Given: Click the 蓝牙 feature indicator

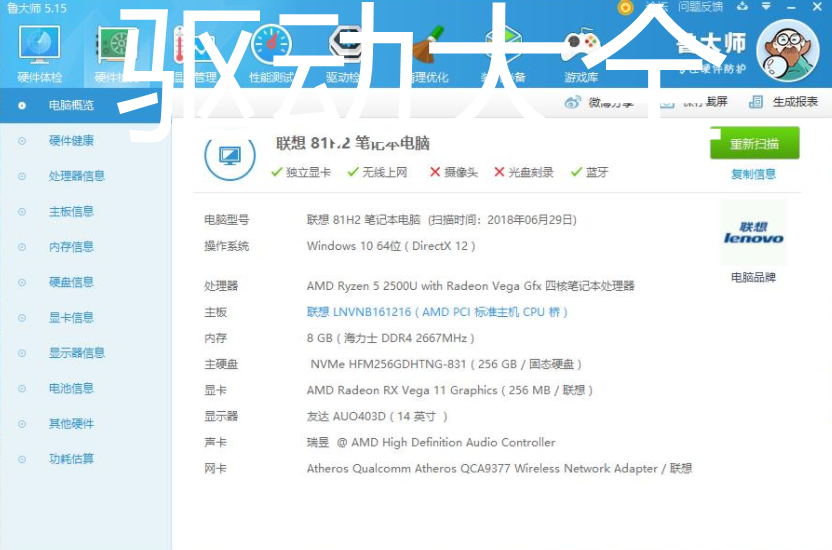Looking at the screenshot, I should (x=590, y=172).
